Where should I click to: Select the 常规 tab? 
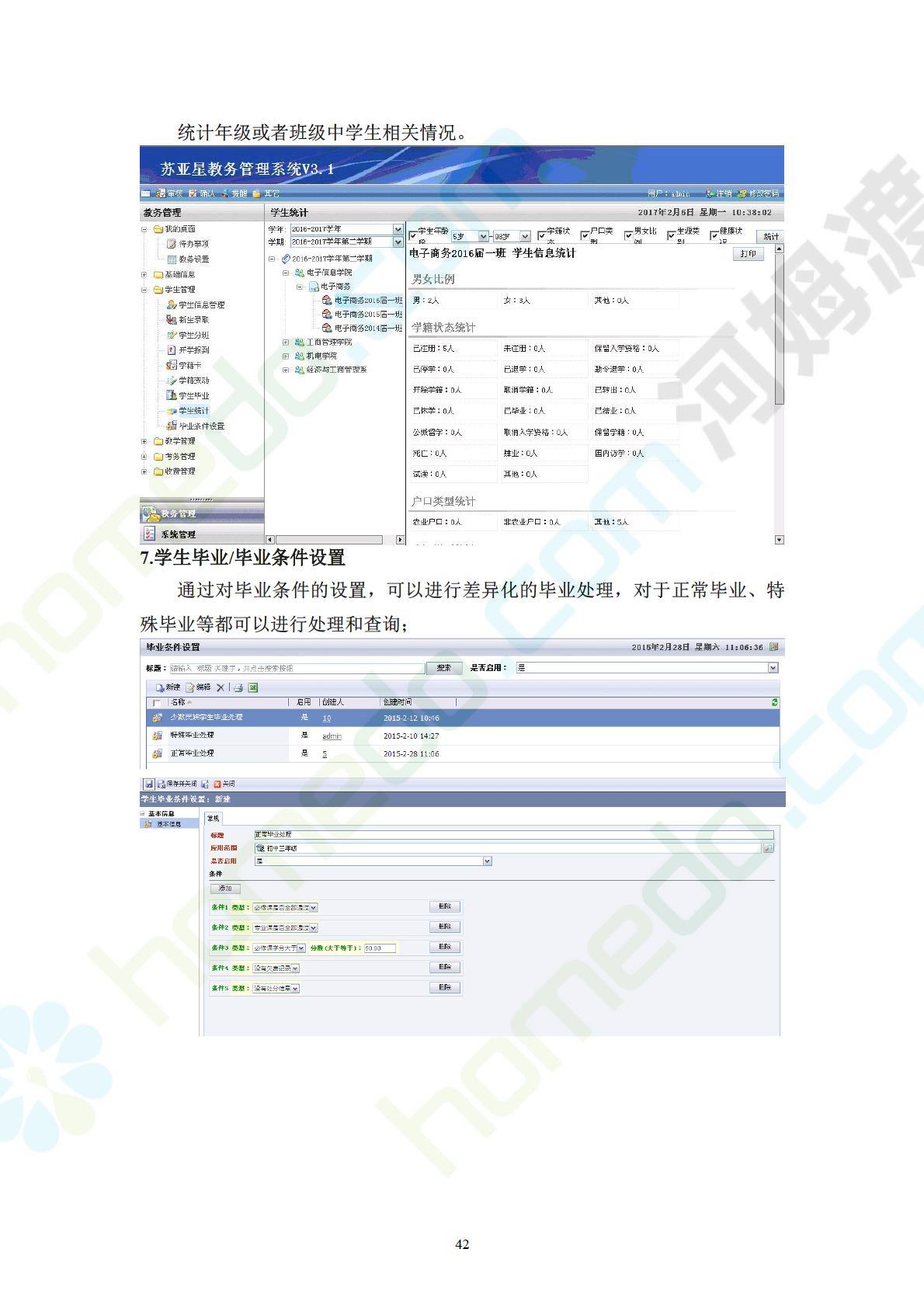[x=213, y=819]
